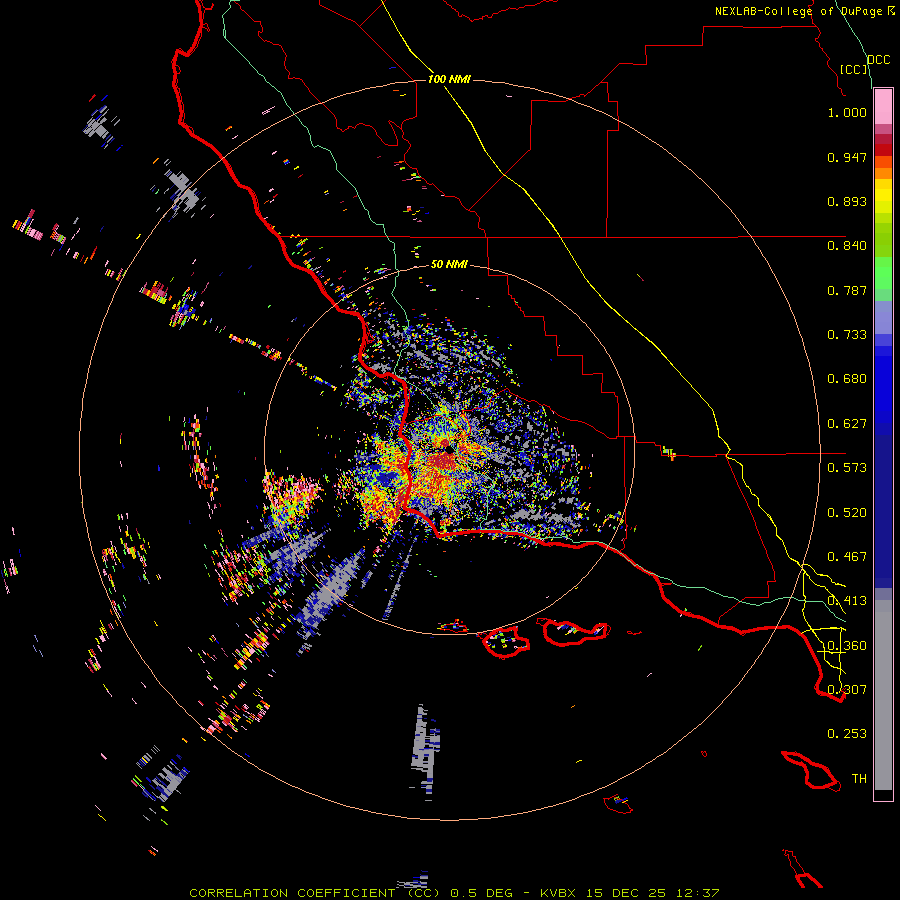Click the 0.733 scale value
Image resolution: width=900 pixels, height=900 pixels.
(x=847, y=335)
